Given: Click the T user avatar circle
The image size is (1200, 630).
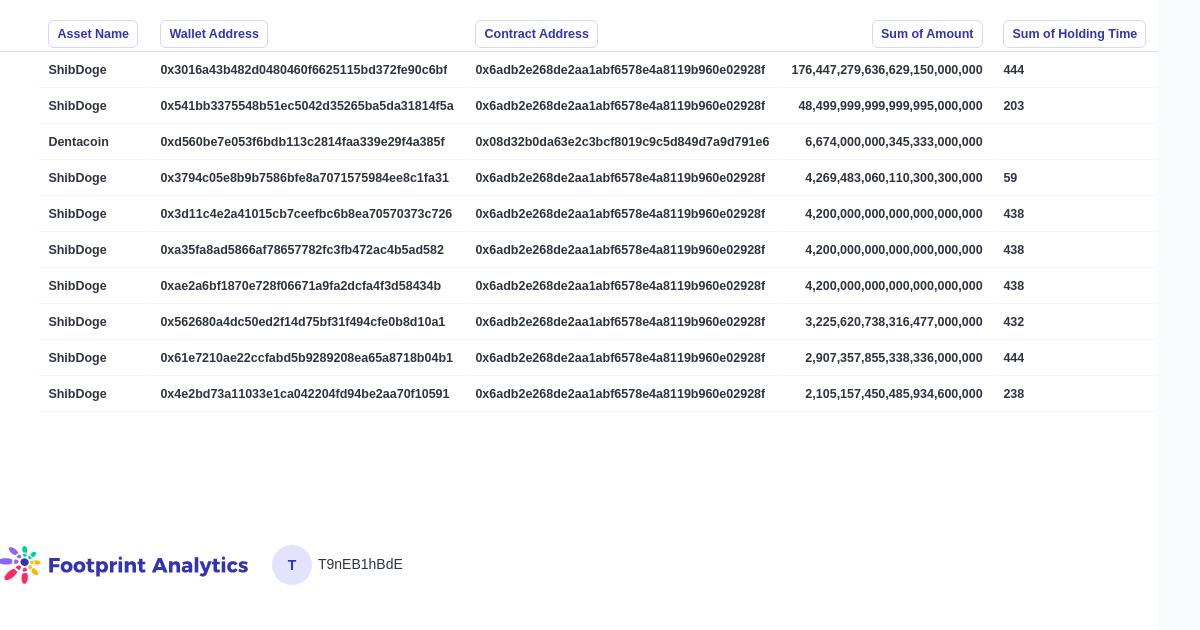Looking at the screenshot, I should (x=292, y=565).
